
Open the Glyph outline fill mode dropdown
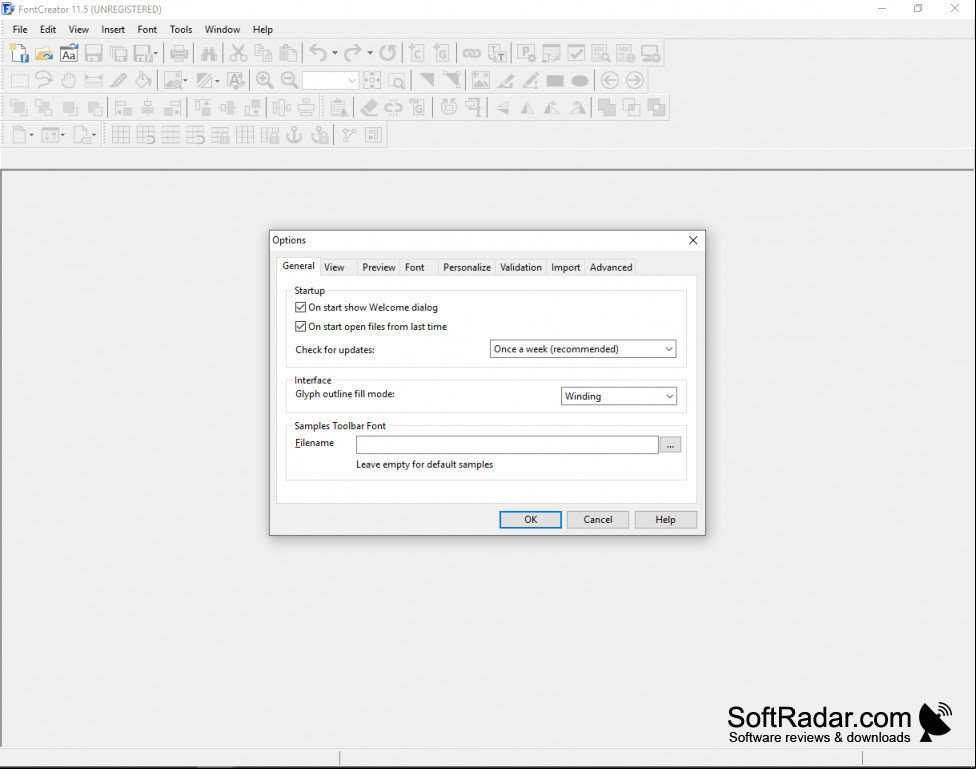pyautogui.click(x=618, y=396)
